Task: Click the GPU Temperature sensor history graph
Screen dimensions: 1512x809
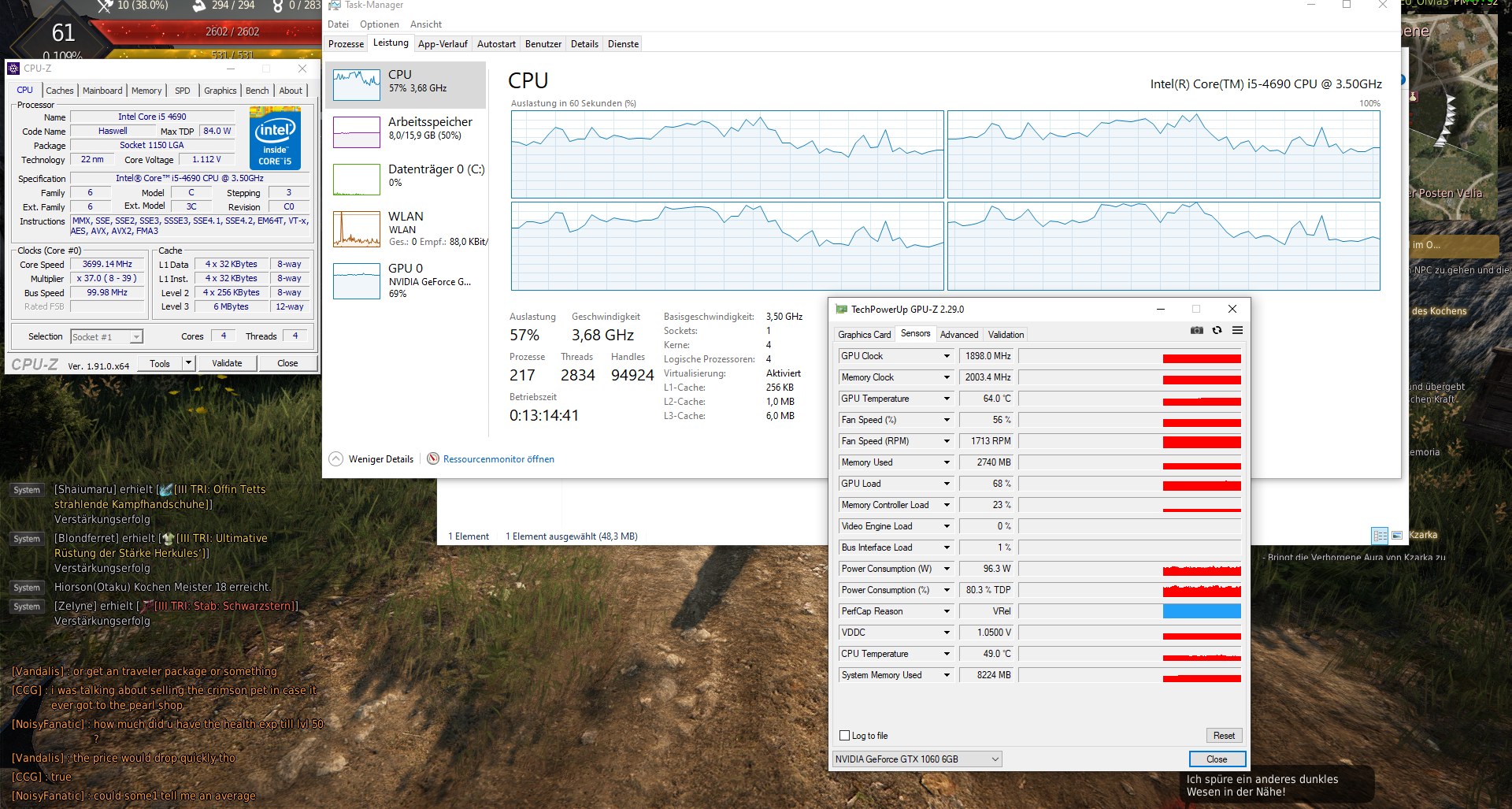Action: tap(1130, 399)
